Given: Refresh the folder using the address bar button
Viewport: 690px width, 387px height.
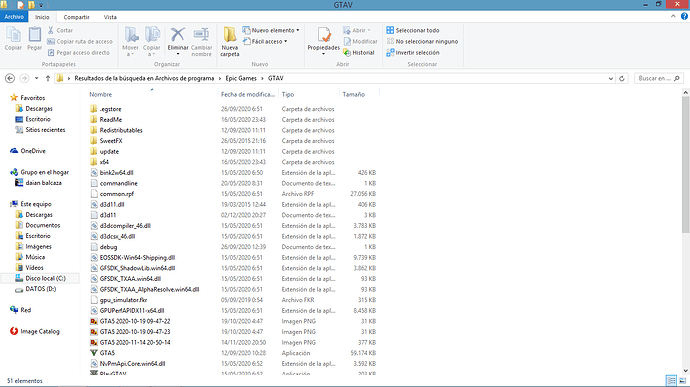Looking at the screenshot, I should pos(622,78).
